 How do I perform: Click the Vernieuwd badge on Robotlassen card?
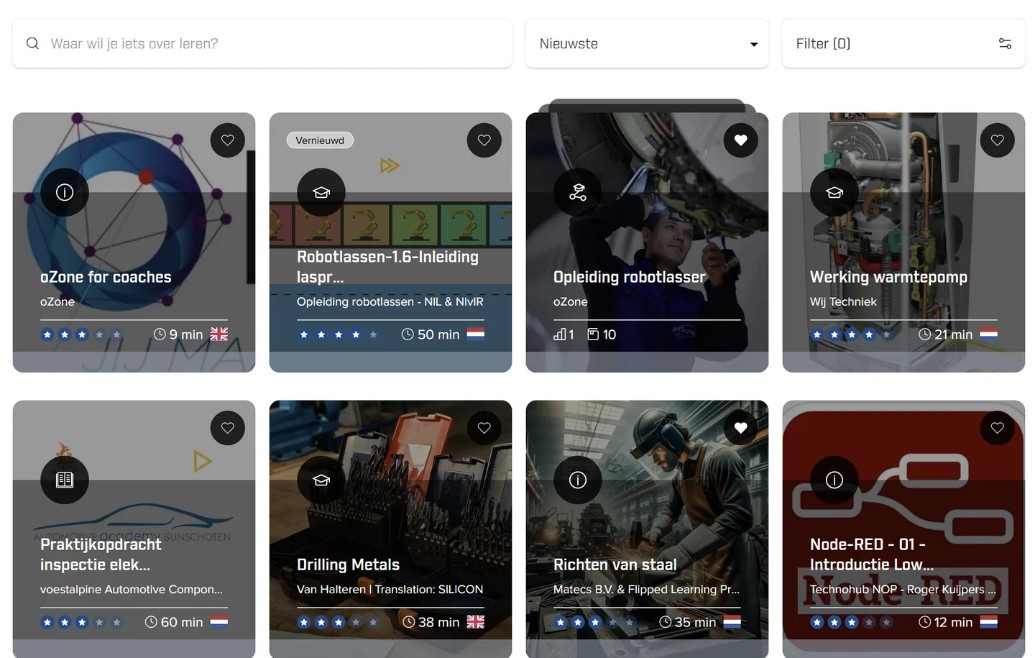[320, 141]
